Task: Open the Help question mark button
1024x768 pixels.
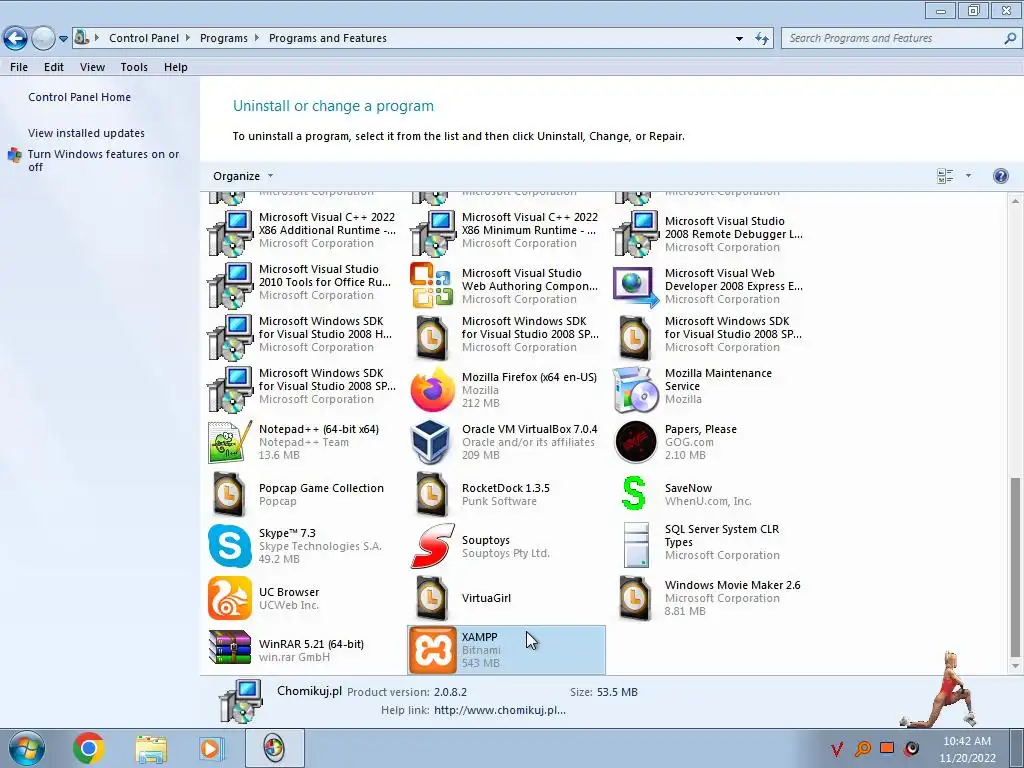Action: (1000, 176)
